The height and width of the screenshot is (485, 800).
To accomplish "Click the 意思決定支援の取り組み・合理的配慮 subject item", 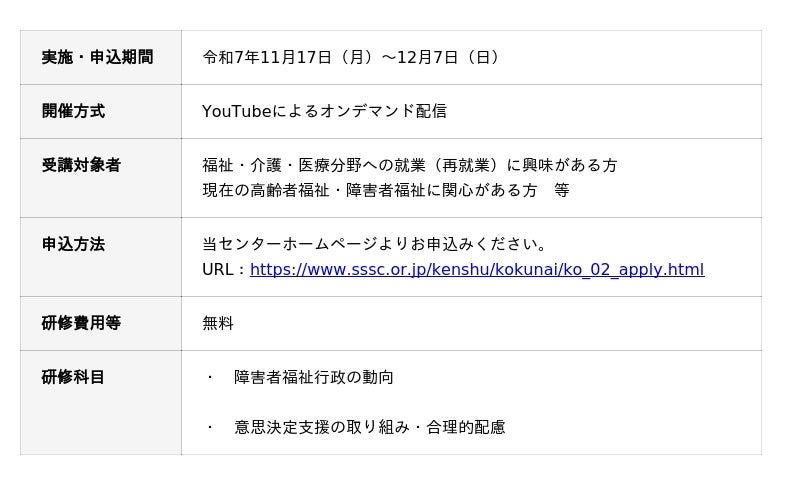I will 370,427.
